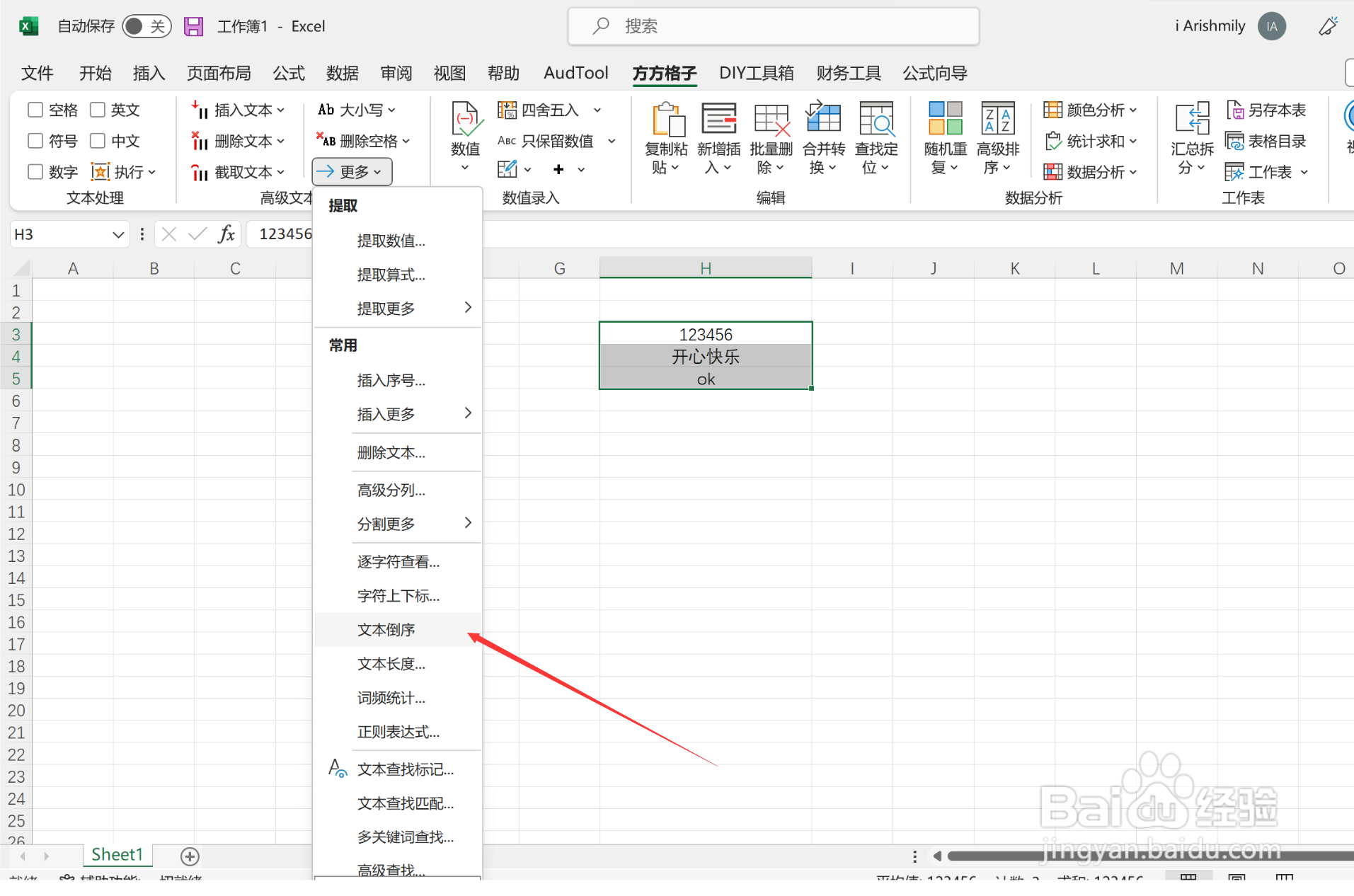Click the 汇总拆分 icon
This screenshot has width=1354, height=896.
[1192, 118]
